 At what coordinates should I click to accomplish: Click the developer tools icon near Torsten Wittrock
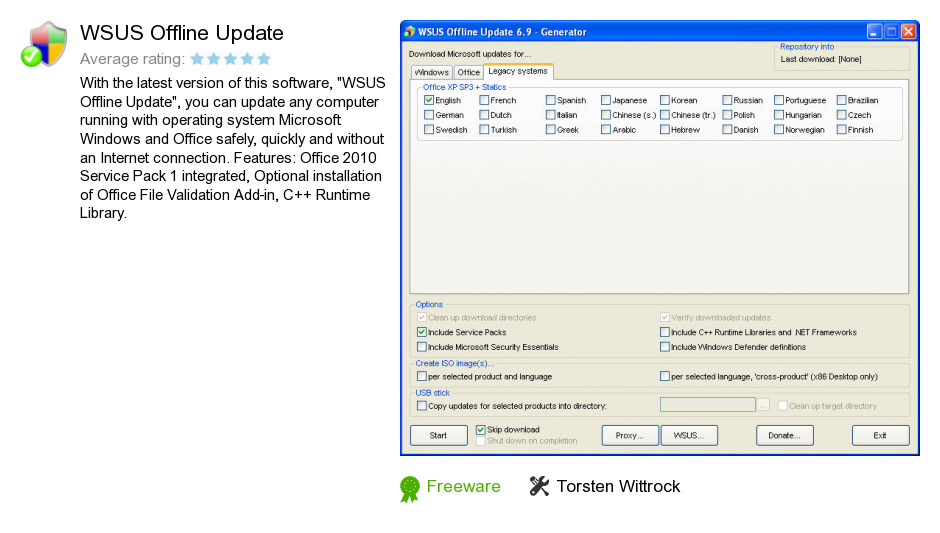tap(539, 486)
